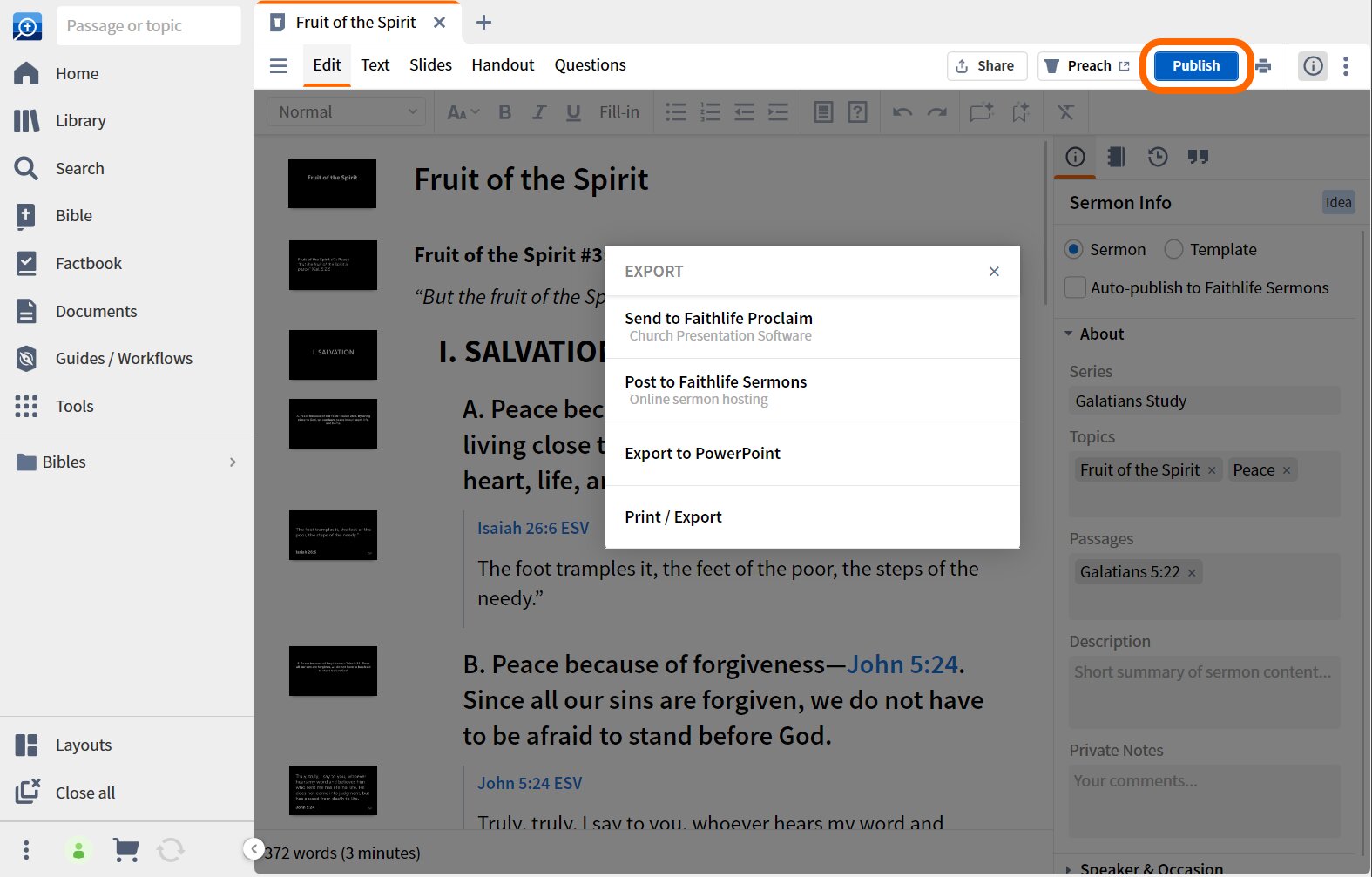Open the user account avatar icon
1372x877 pixels.
[78, 850]
